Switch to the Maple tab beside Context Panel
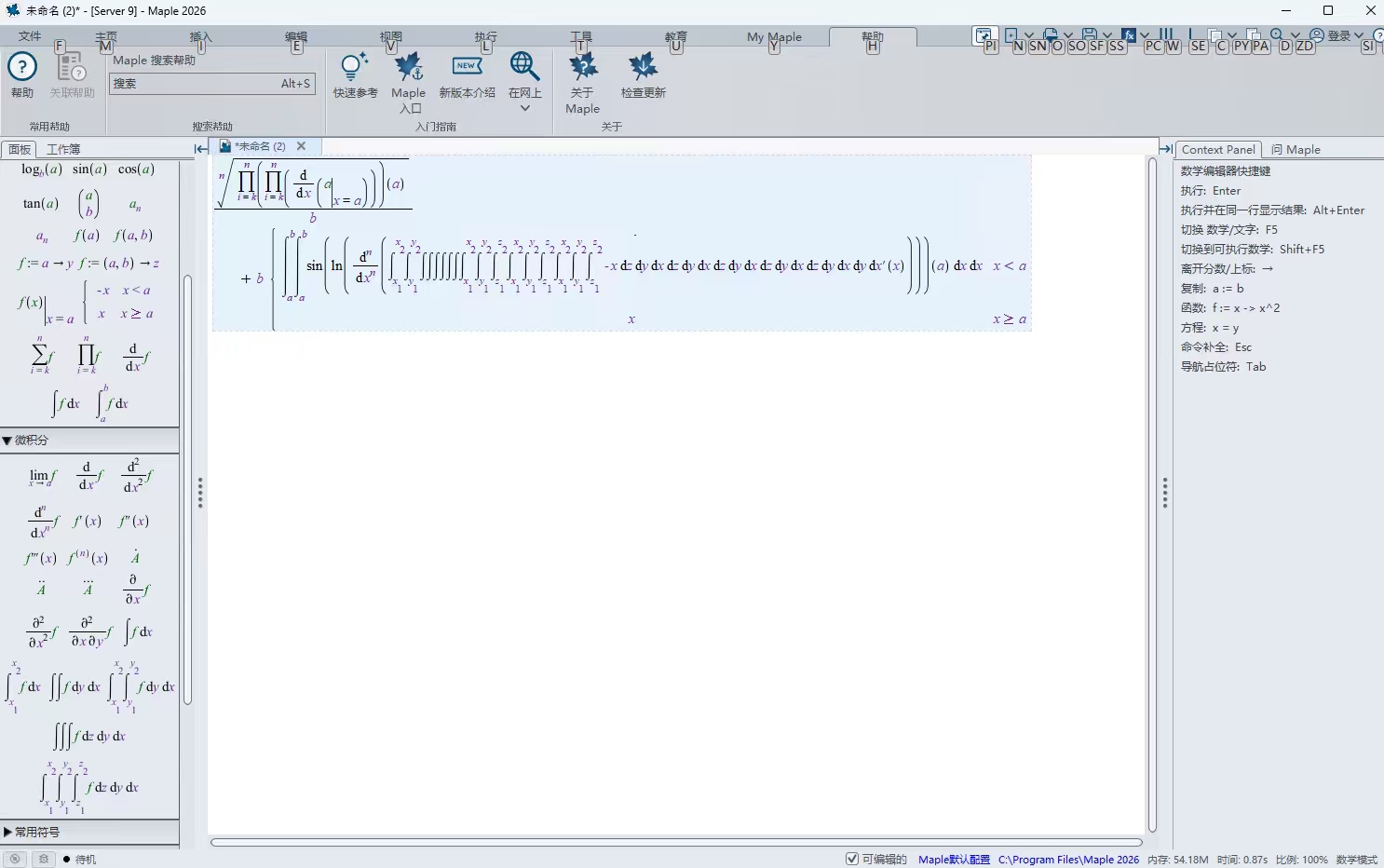This screenshot has width=1384, height=868. (x=1296, y=149)
